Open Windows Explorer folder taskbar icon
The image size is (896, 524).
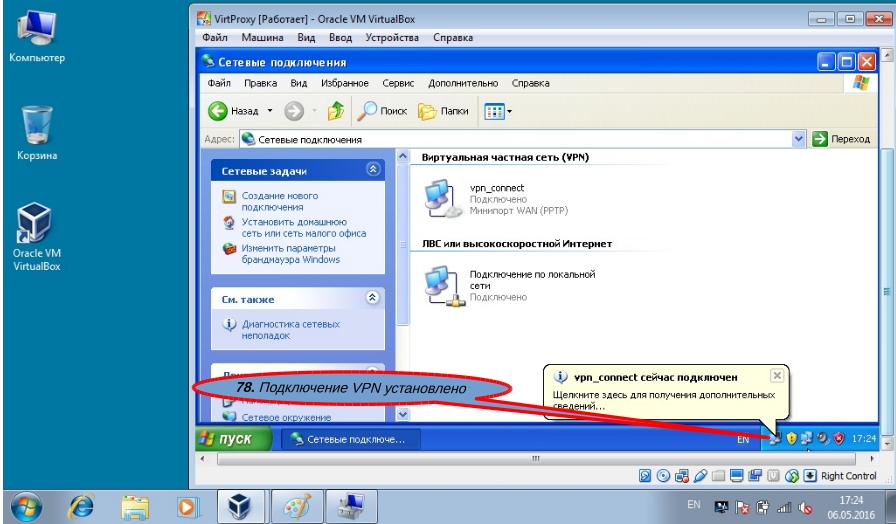pyautogui.click(x=134, y=506)
